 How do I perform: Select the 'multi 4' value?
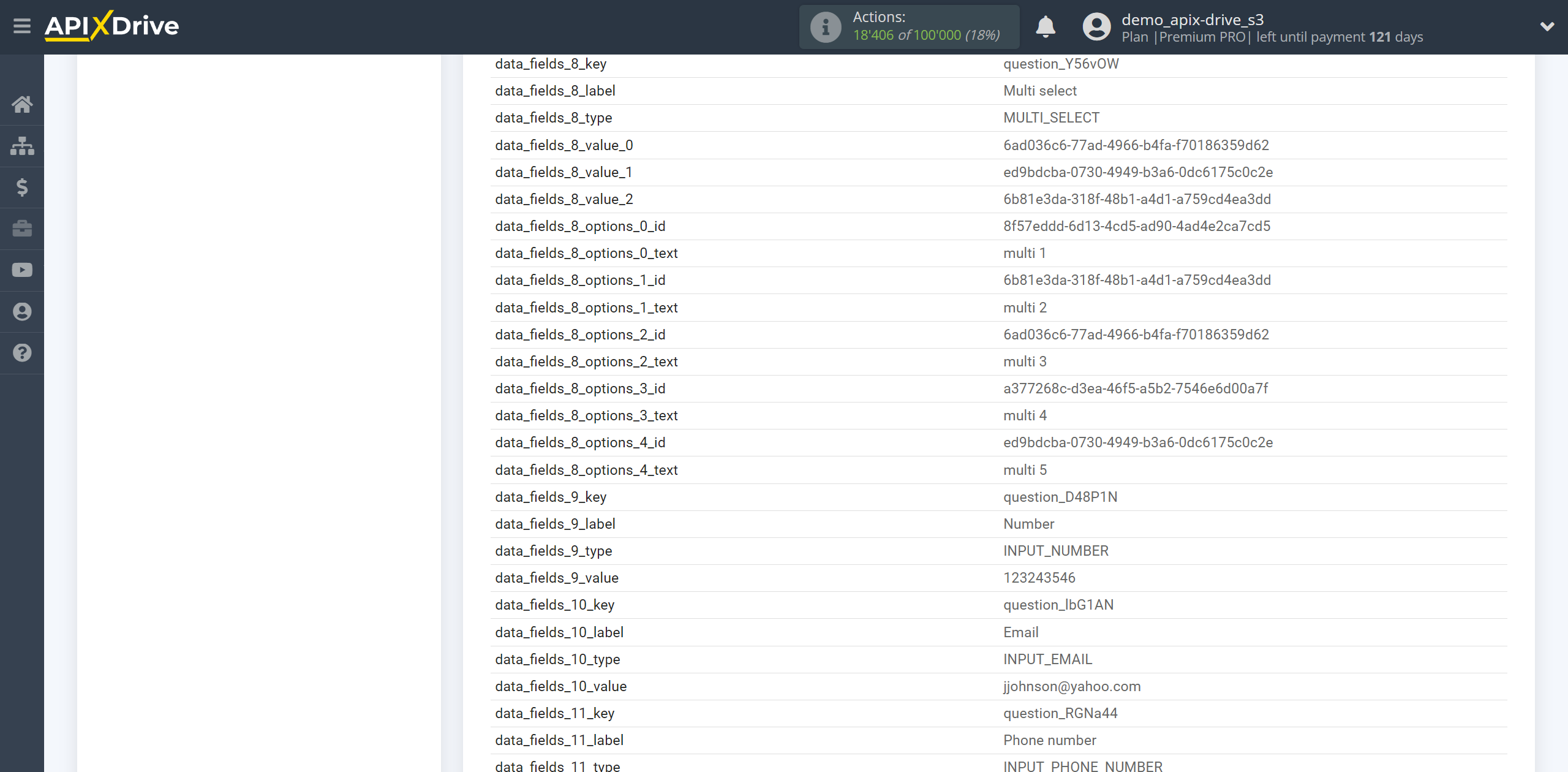(x=1025, y=415)
